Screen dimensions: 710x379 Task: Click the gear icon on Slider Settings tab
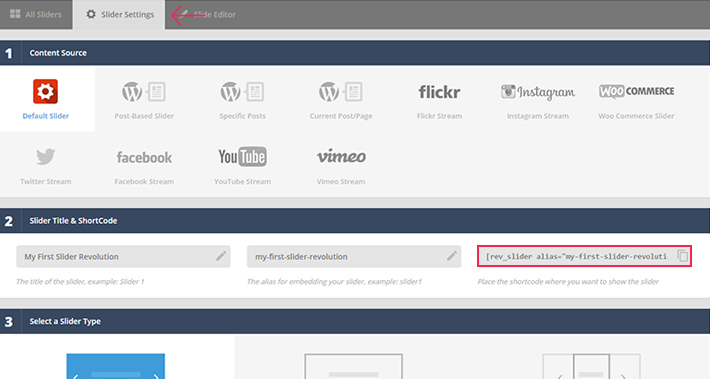coord(91,14)
